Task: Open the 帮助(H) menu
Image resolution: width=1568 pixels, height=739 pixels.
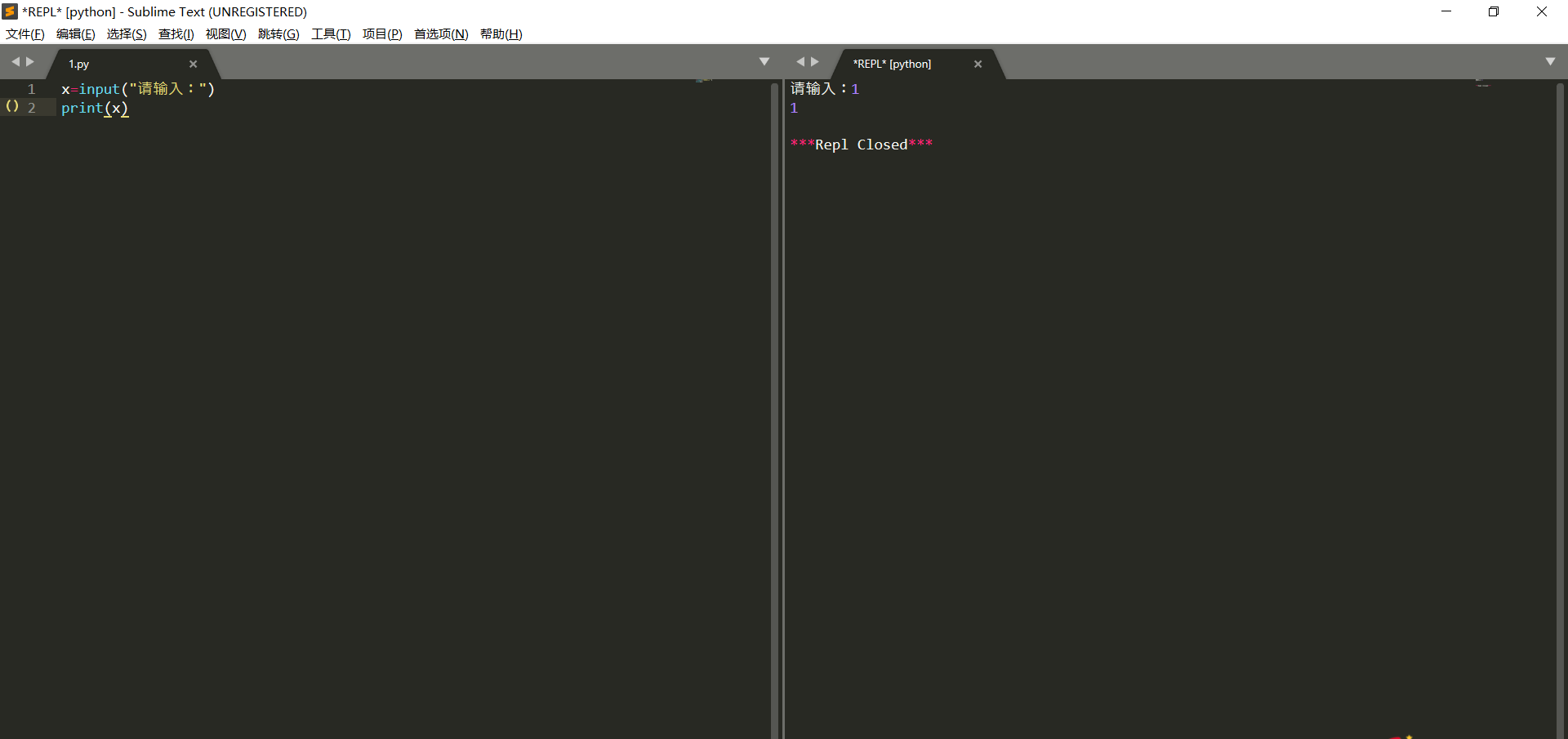Action: click(x=501, y=34)
